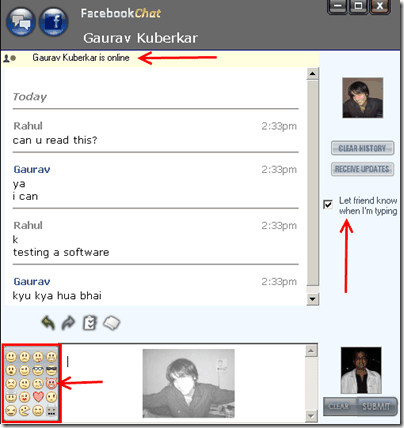Insert the tongue-out emoticon
The image size is (404, 428).
point(38,356)
